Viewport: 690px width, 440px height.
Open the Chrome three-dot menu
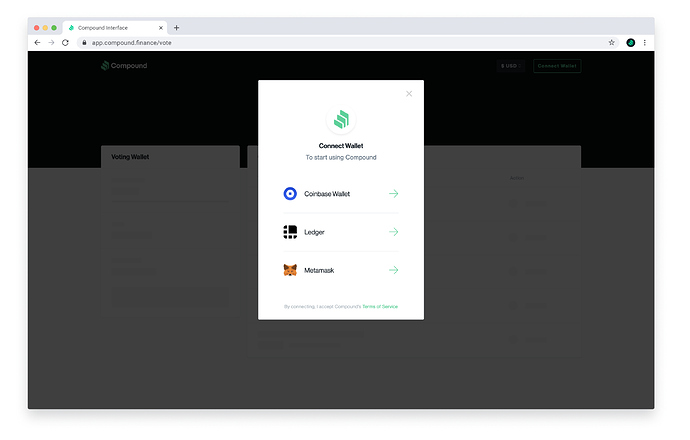point(645,43)
